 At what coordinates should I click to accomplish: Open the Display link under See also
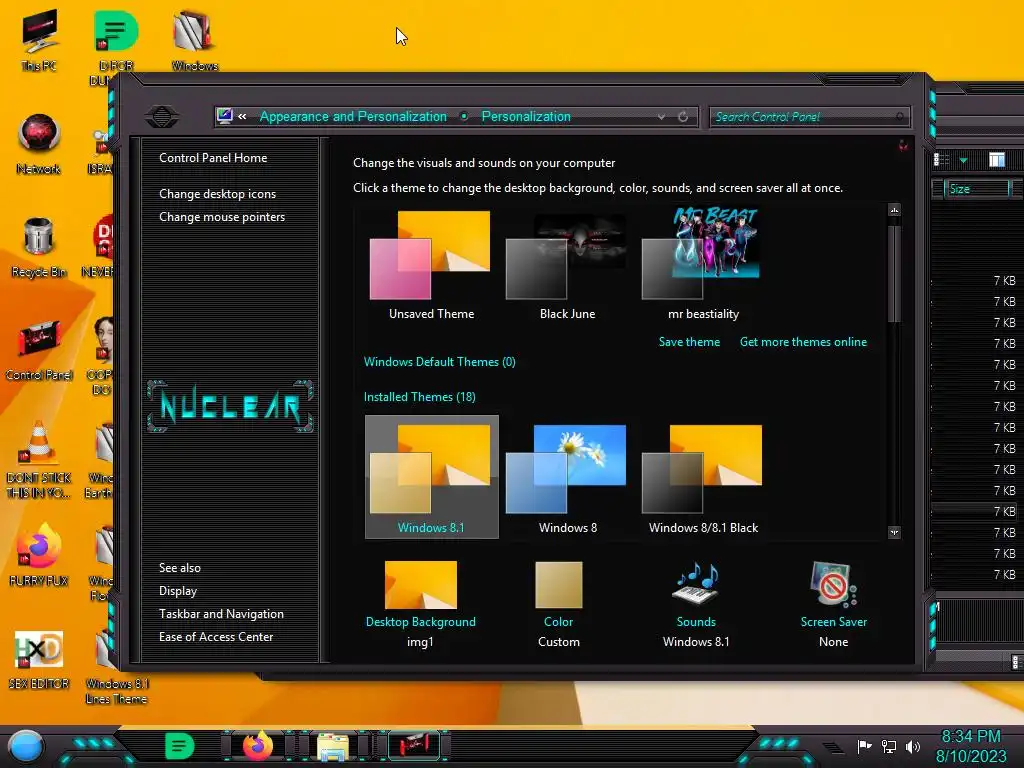[178, 590]
